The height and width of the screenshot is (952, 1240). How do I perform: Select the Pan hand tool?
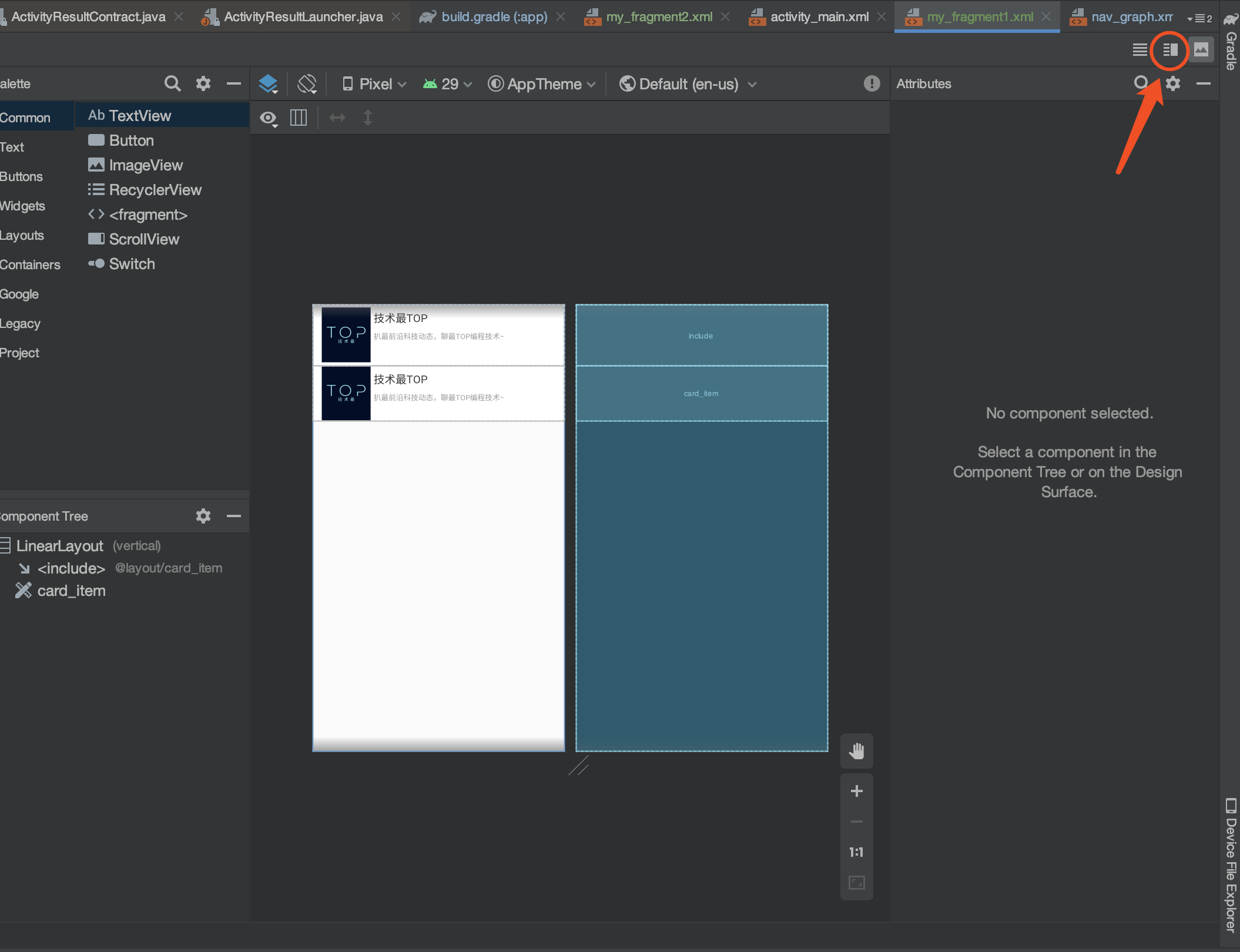coord(857,751)
